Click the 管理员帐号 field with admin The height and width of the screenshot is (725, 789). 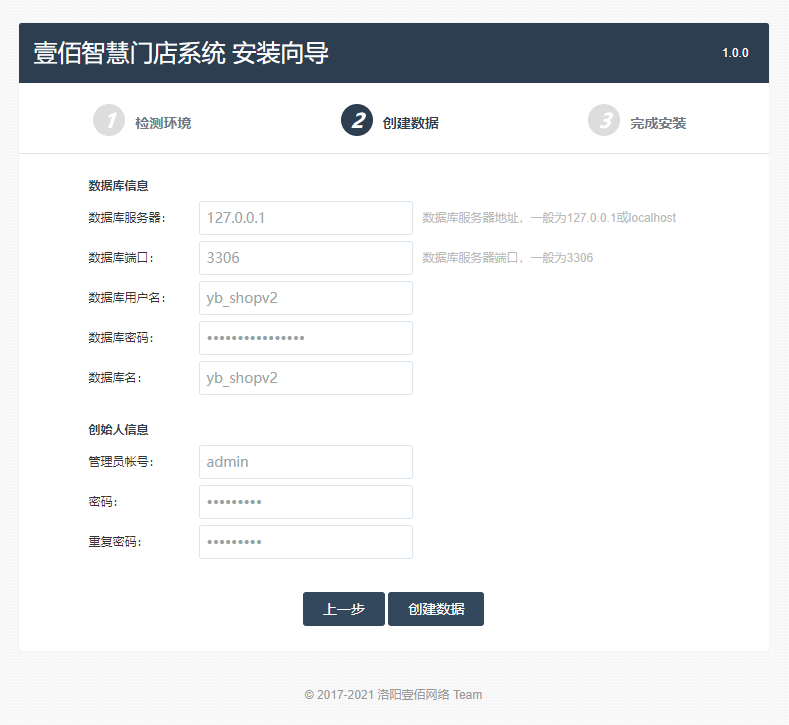pyautogui.click(x=306, y=462)
